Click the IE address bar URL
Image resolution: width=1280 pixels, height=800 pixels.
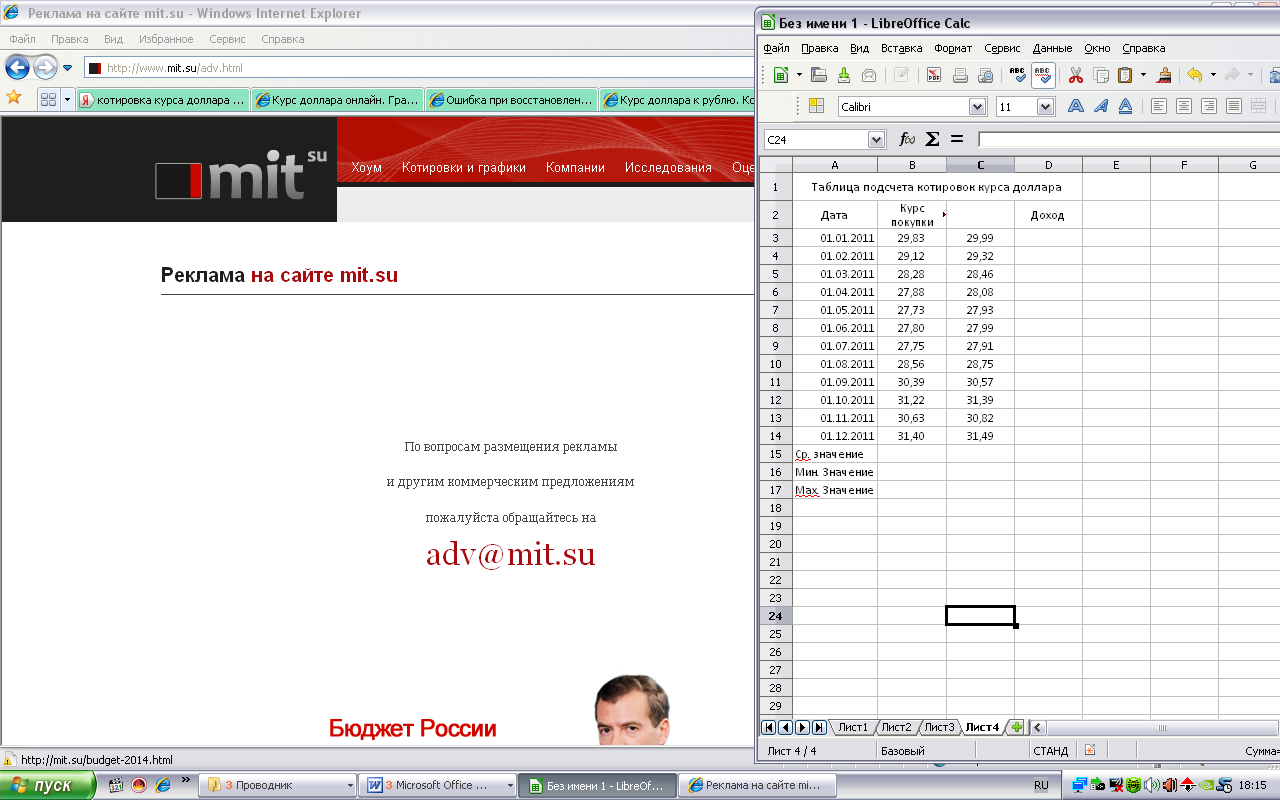(175, 68)
